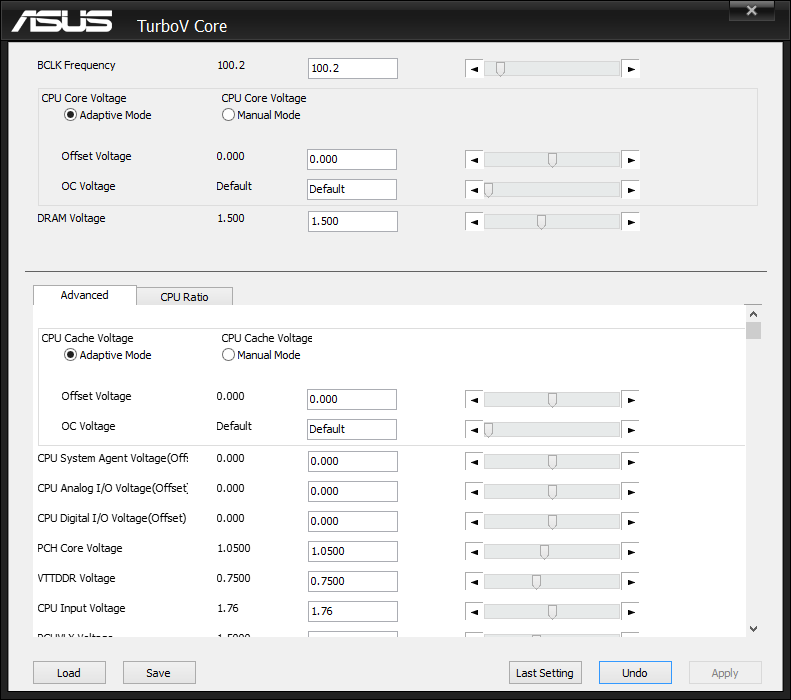
Task: Select Manual Mode for CPU Core Voltage
Action: (x=229, y=115)
